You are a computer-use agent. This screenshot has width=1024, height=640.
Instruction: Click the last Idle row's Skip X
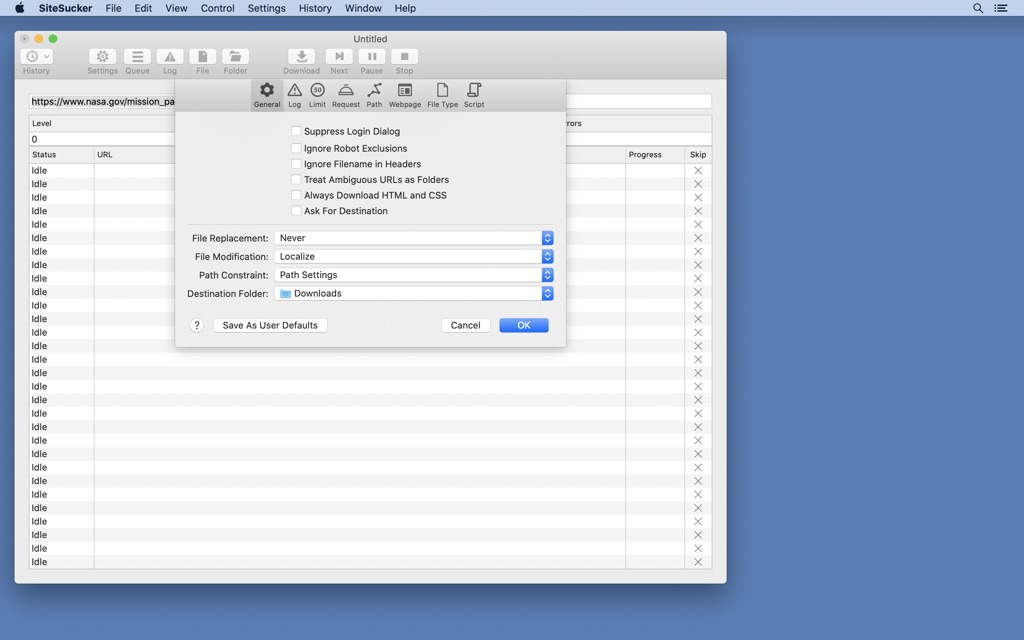coord(698,562)
